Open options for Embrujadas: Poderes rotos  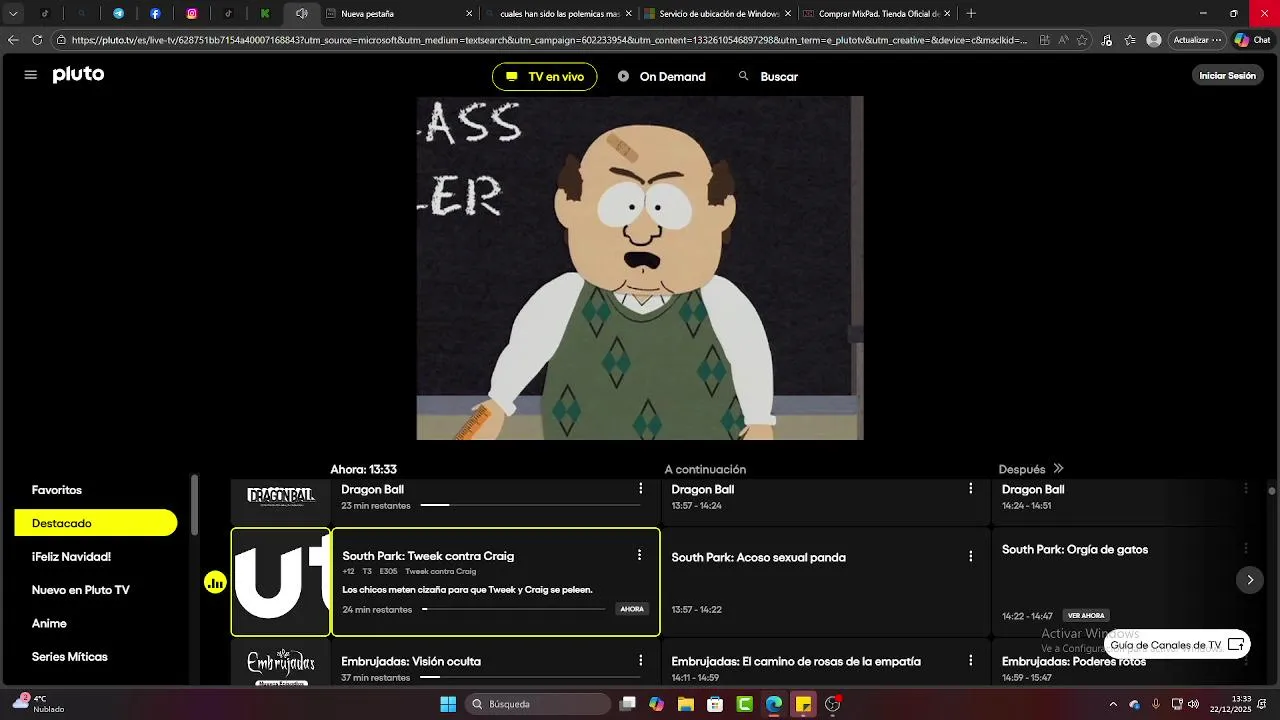pos(1246,661)
